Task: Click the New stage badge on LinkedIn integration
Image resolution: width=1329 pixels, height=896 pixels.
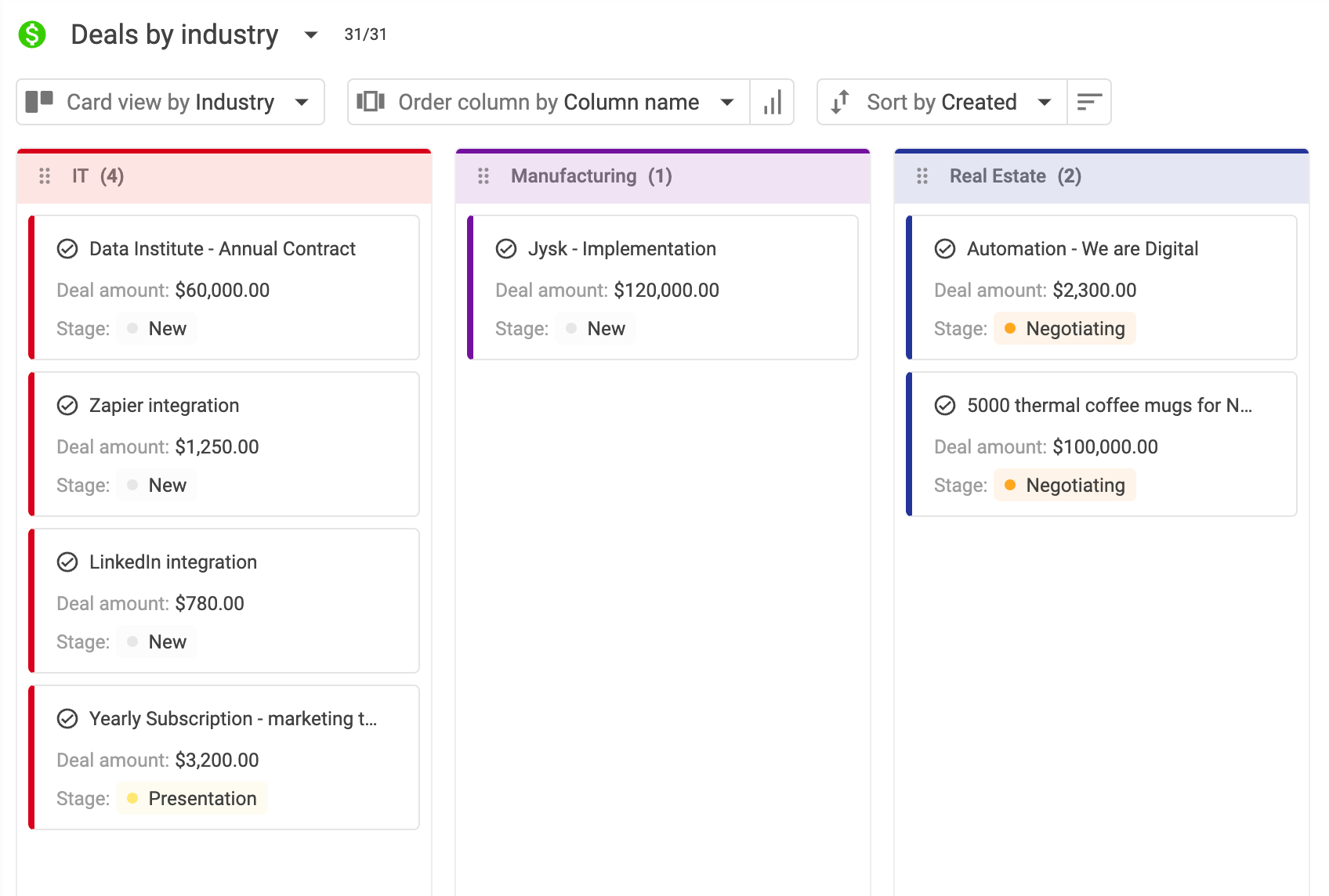Action: pos(157,642)
